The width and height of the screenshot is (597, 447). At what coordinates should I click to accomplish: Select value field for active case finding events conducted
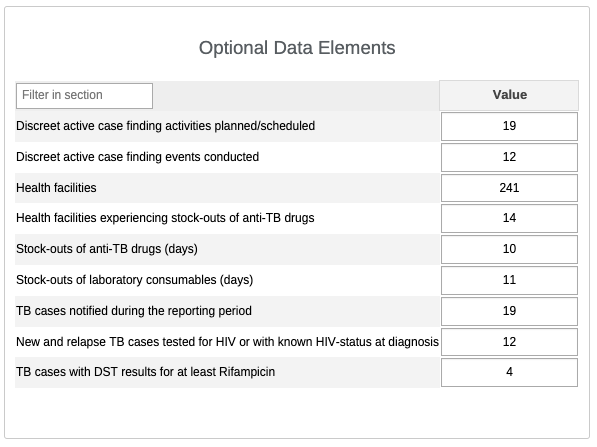509,157
